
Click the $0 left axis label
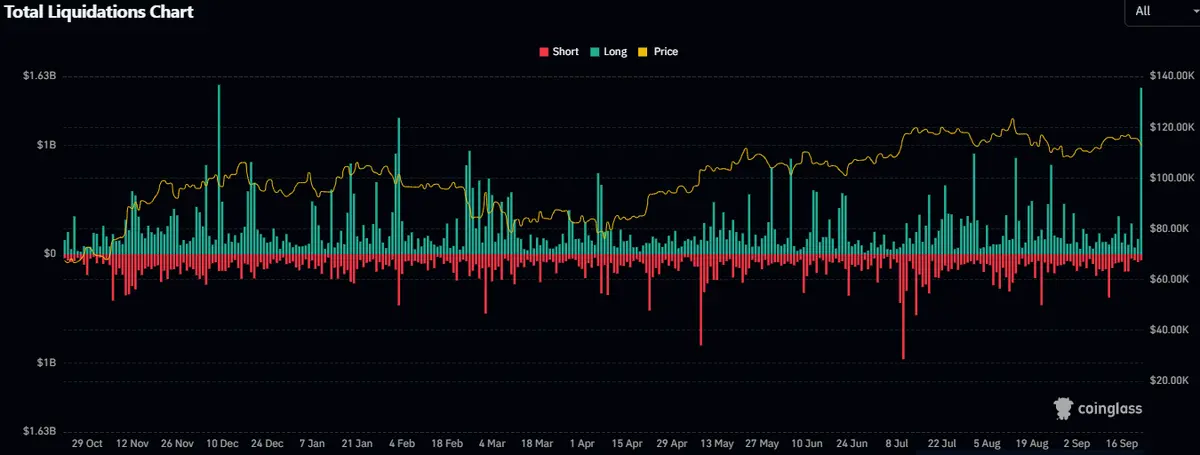[49, 253]
